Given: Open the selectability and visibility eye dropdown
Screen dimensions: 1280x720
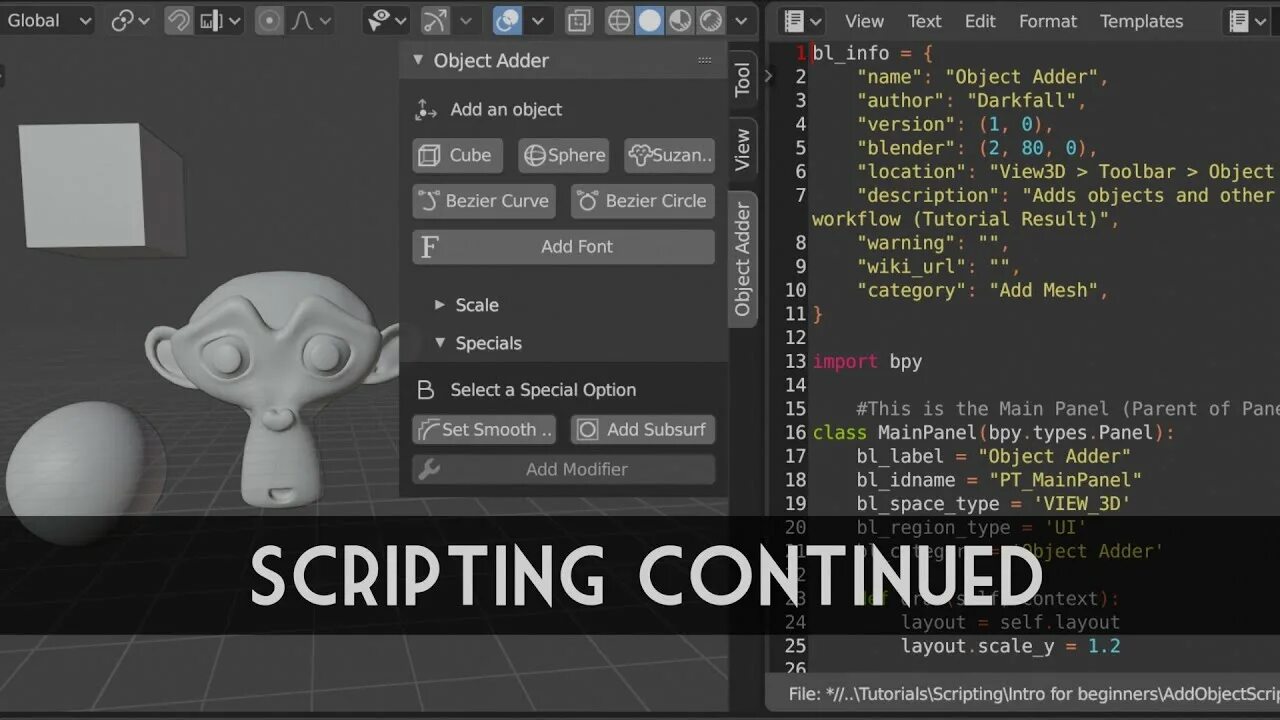Looking at the screenshot, I should [388, 20].
